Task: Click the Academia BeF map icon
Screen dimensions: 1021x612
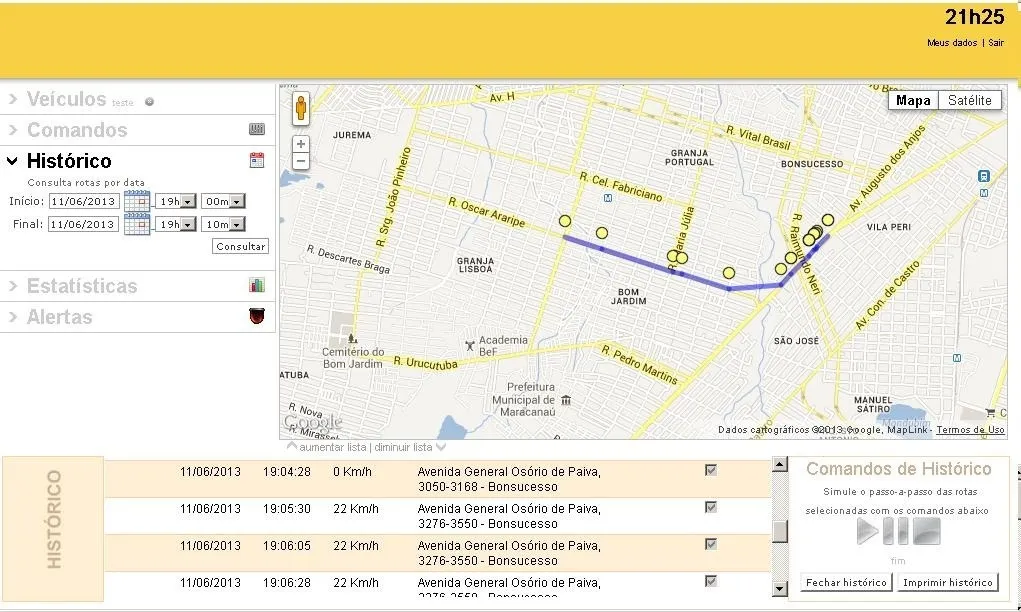Action: 469,346
